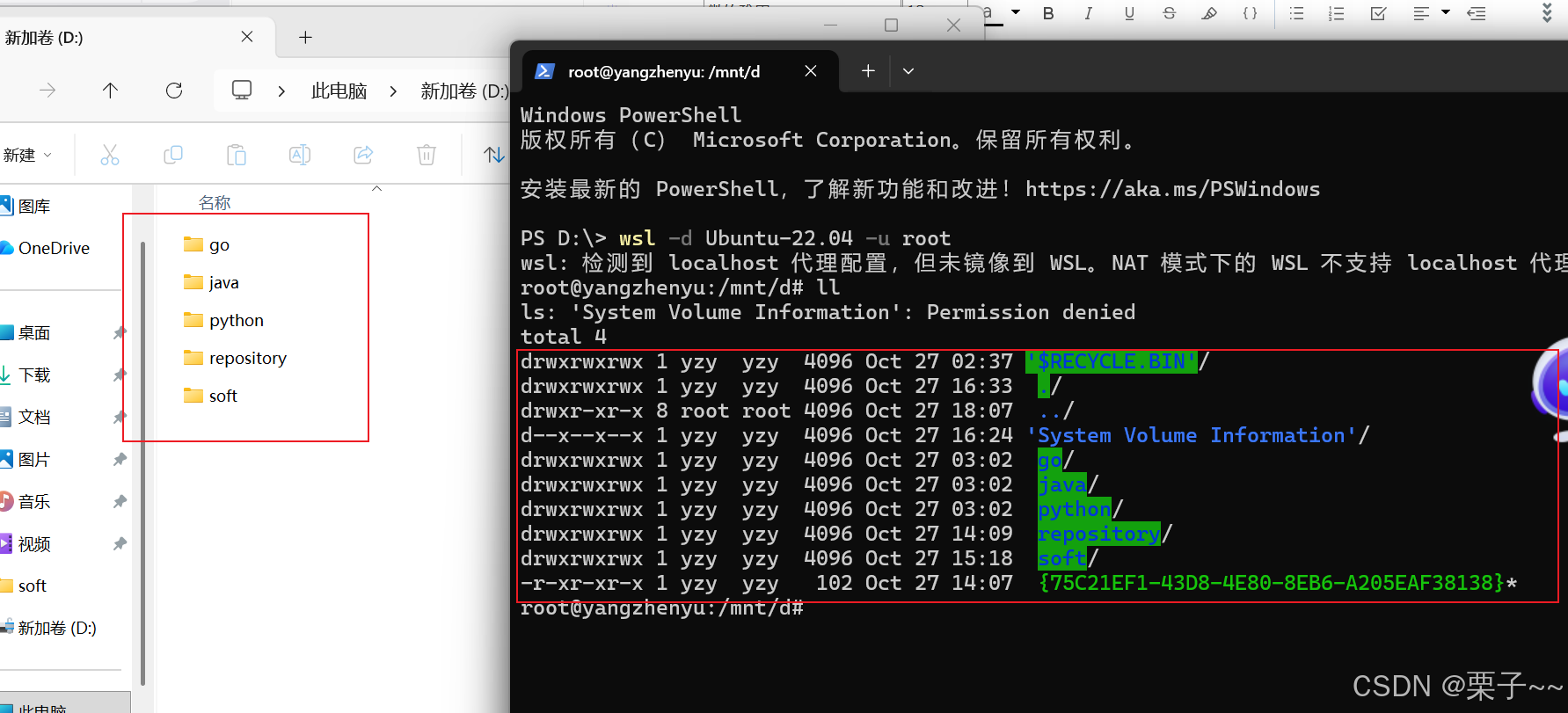Image resolution: width=1568 pixels, height=713 pixels.
Task: Sort by 名称 column header
Action: (x=215, y=203)
